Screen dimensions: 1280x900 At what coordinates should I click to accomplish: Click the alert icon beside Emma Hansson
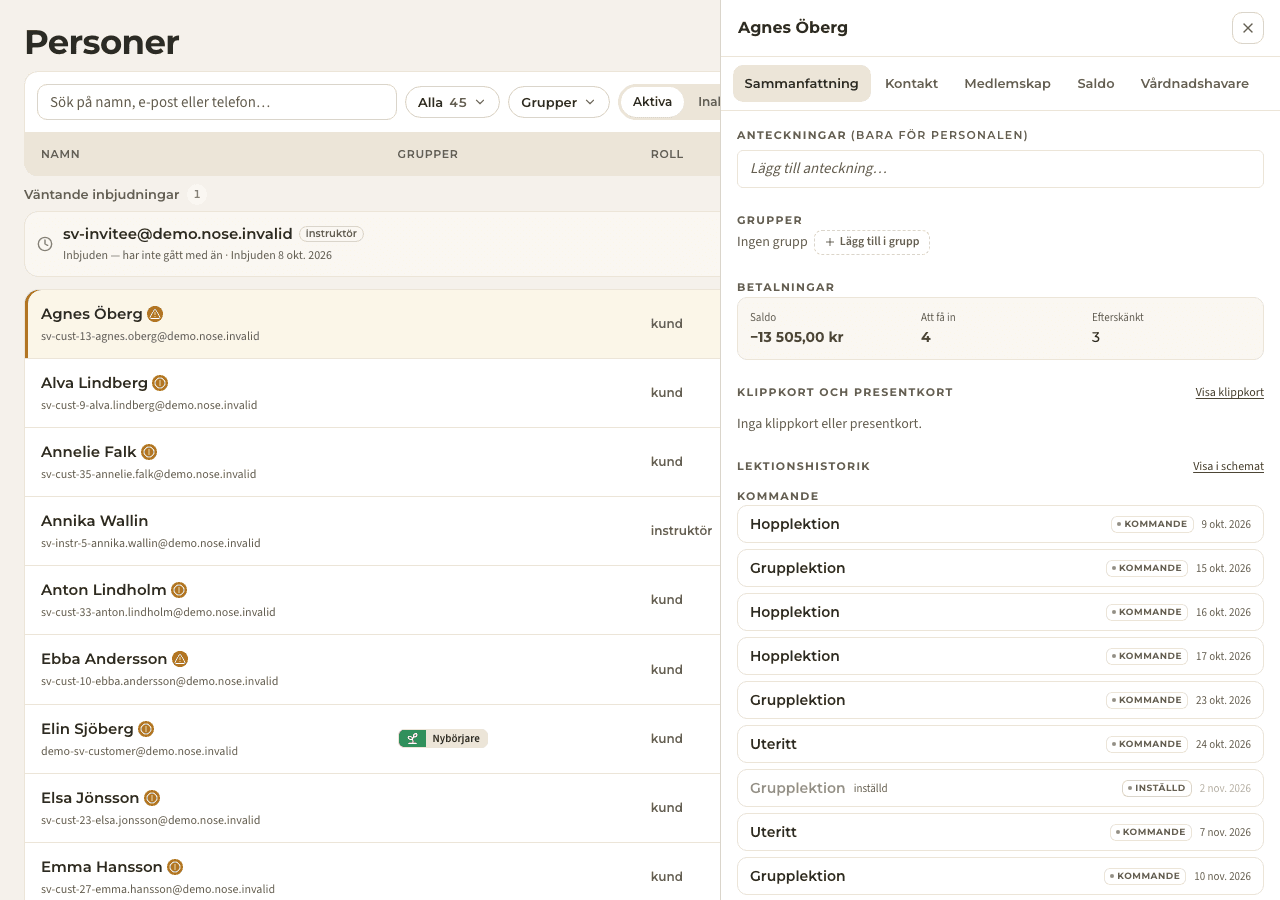pos(175,867)
